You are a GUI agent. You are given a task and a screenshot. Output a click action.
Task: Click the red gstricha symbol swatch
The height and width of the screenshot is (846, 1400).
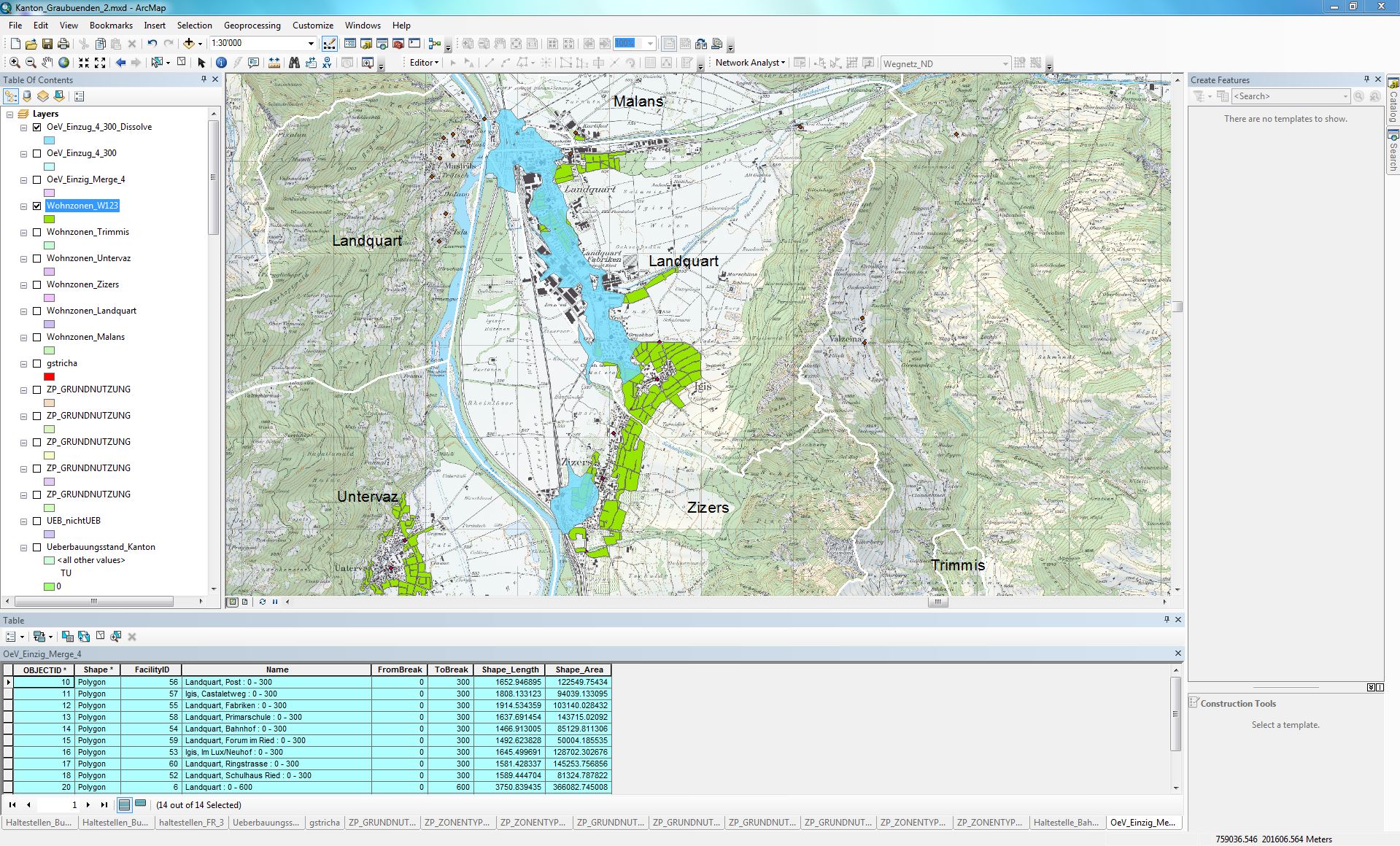point(49,376)
